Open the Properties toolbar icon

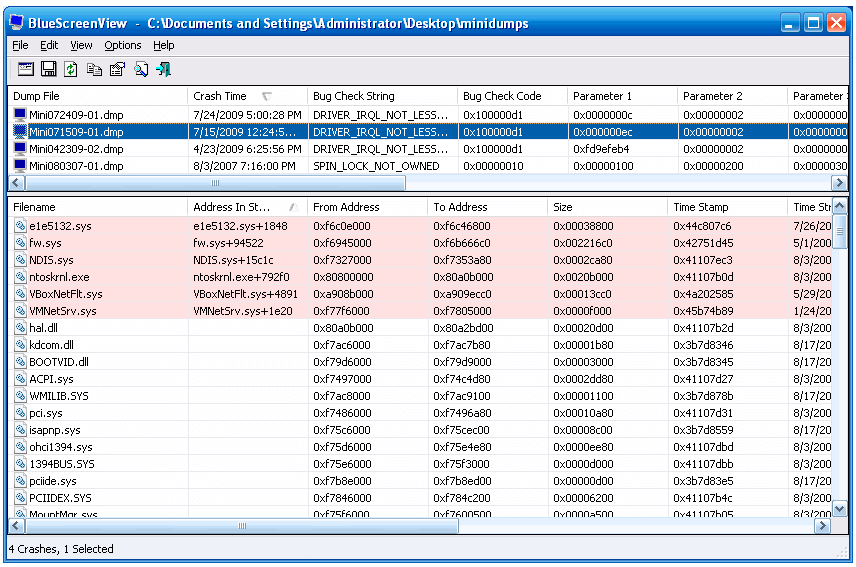[117, 69]
